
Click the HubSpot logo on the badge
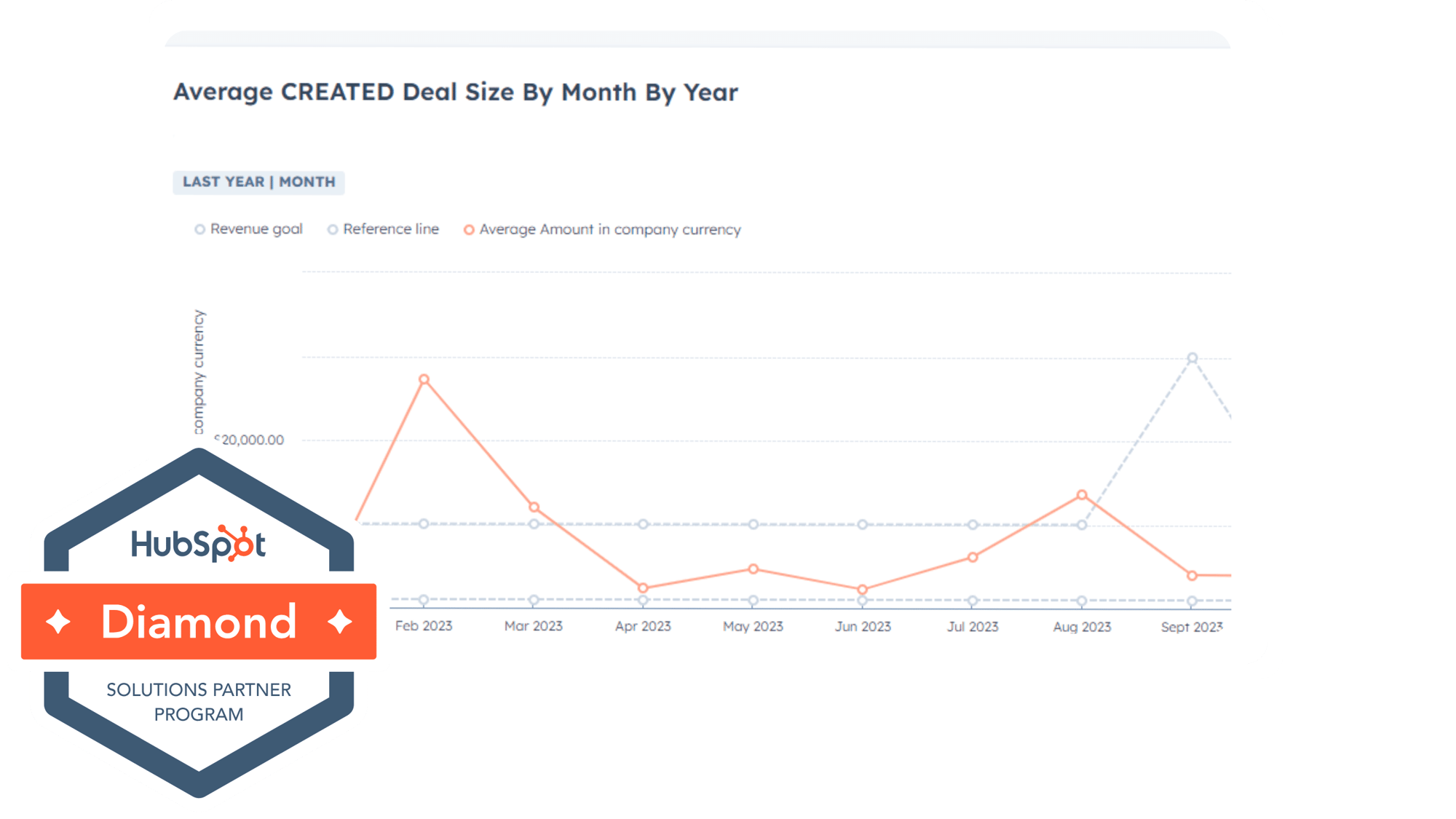[198, 543]
